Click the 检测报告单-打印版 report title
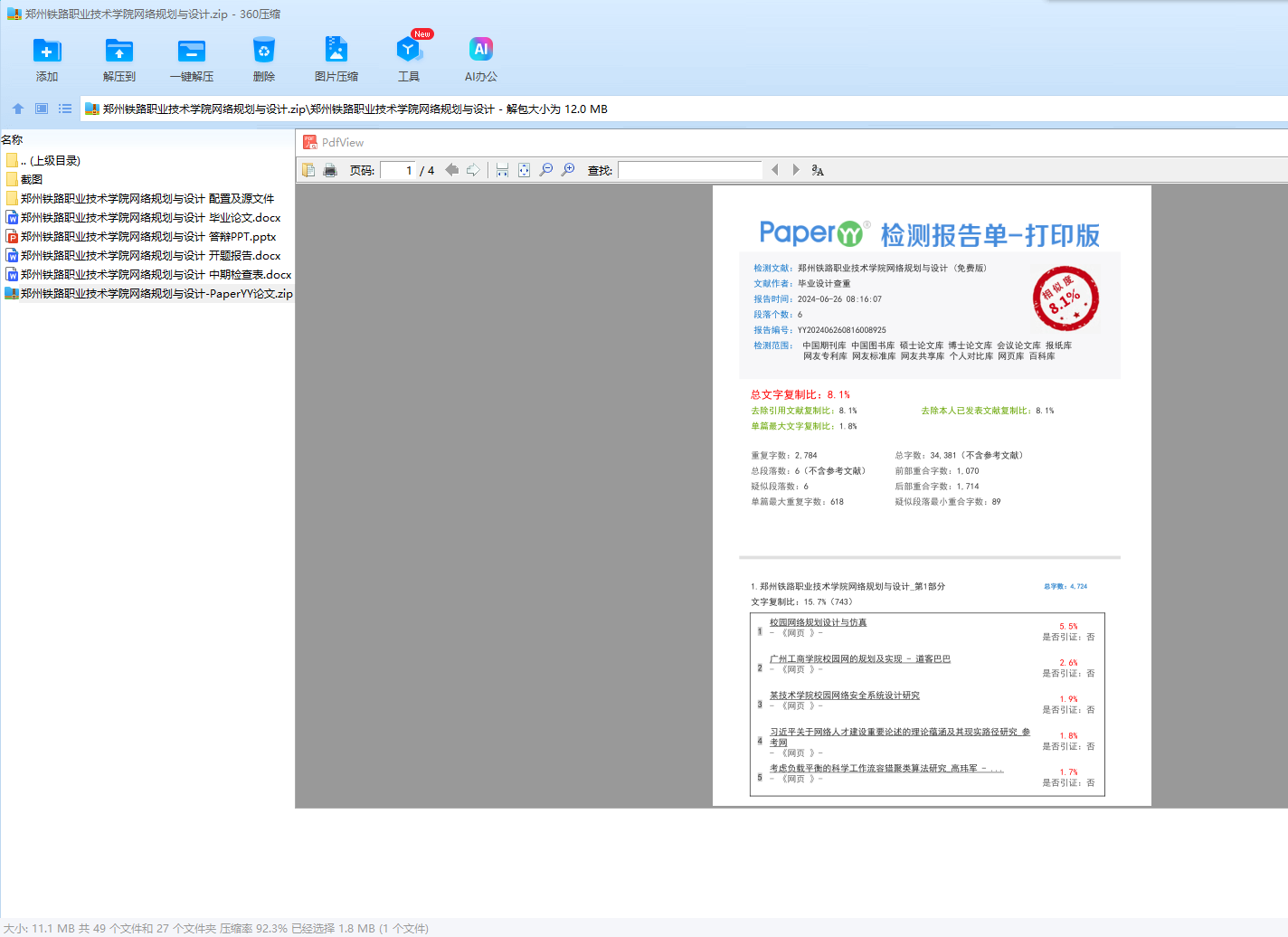 point(990,235)
